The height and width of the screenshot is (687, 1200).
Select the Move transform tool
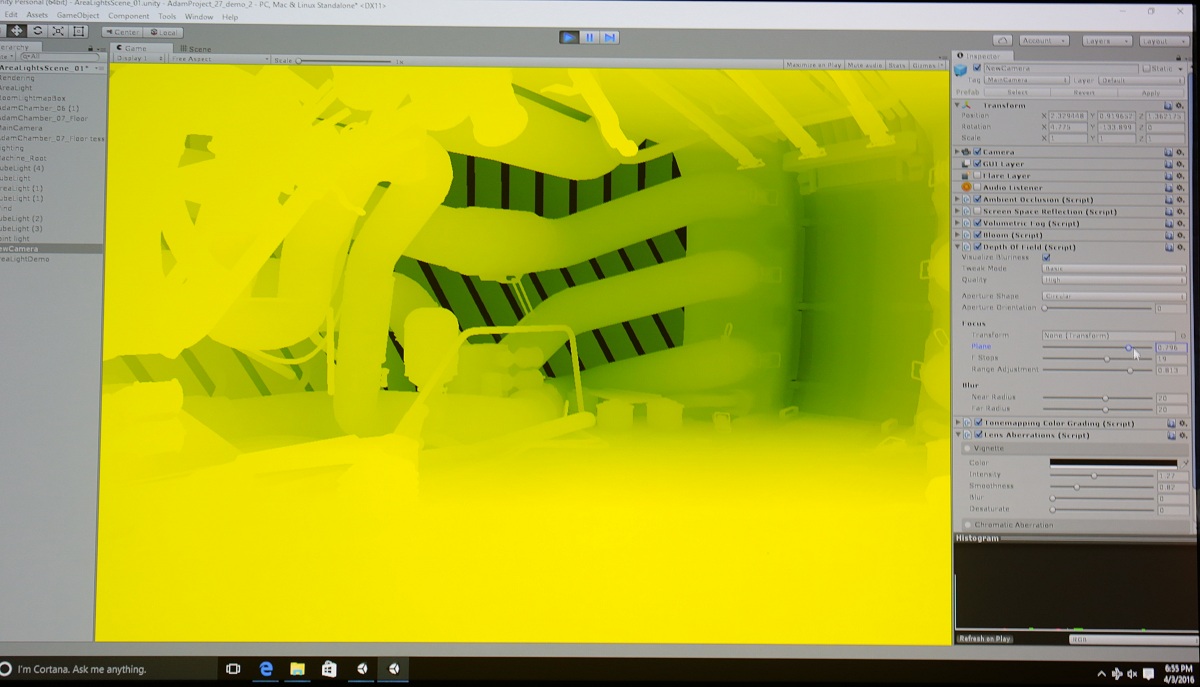pyautogui.click(x=17, y=31)
